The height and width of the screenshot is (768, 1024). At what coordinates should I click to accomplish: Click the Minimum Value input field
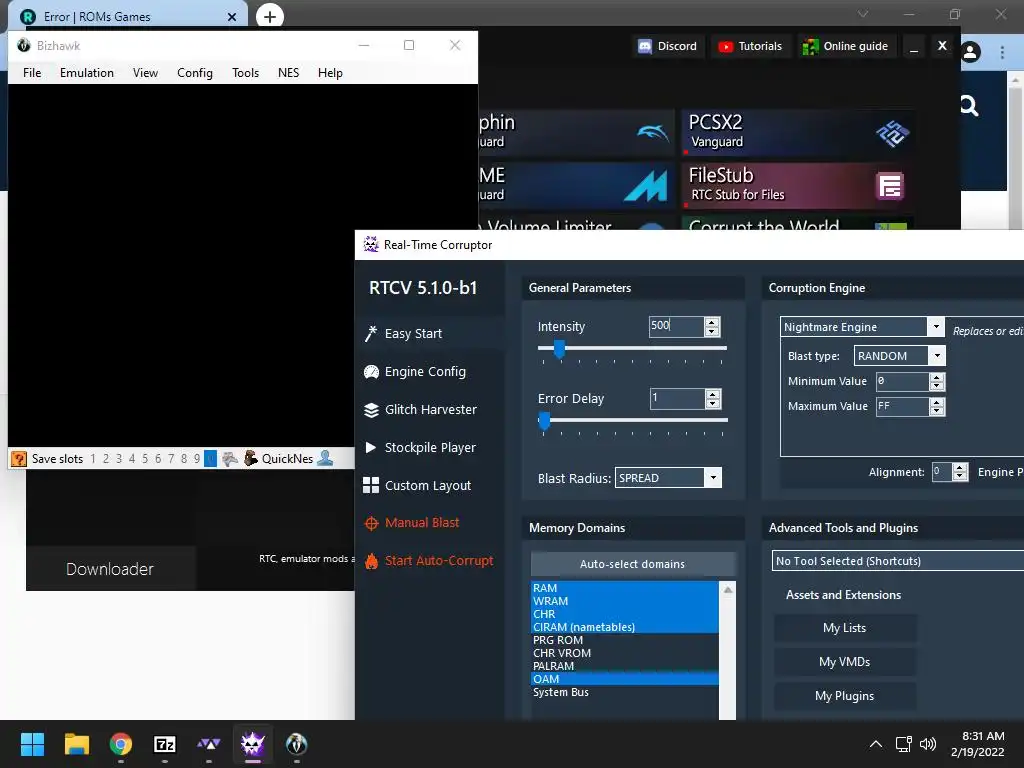click(903, 381)
